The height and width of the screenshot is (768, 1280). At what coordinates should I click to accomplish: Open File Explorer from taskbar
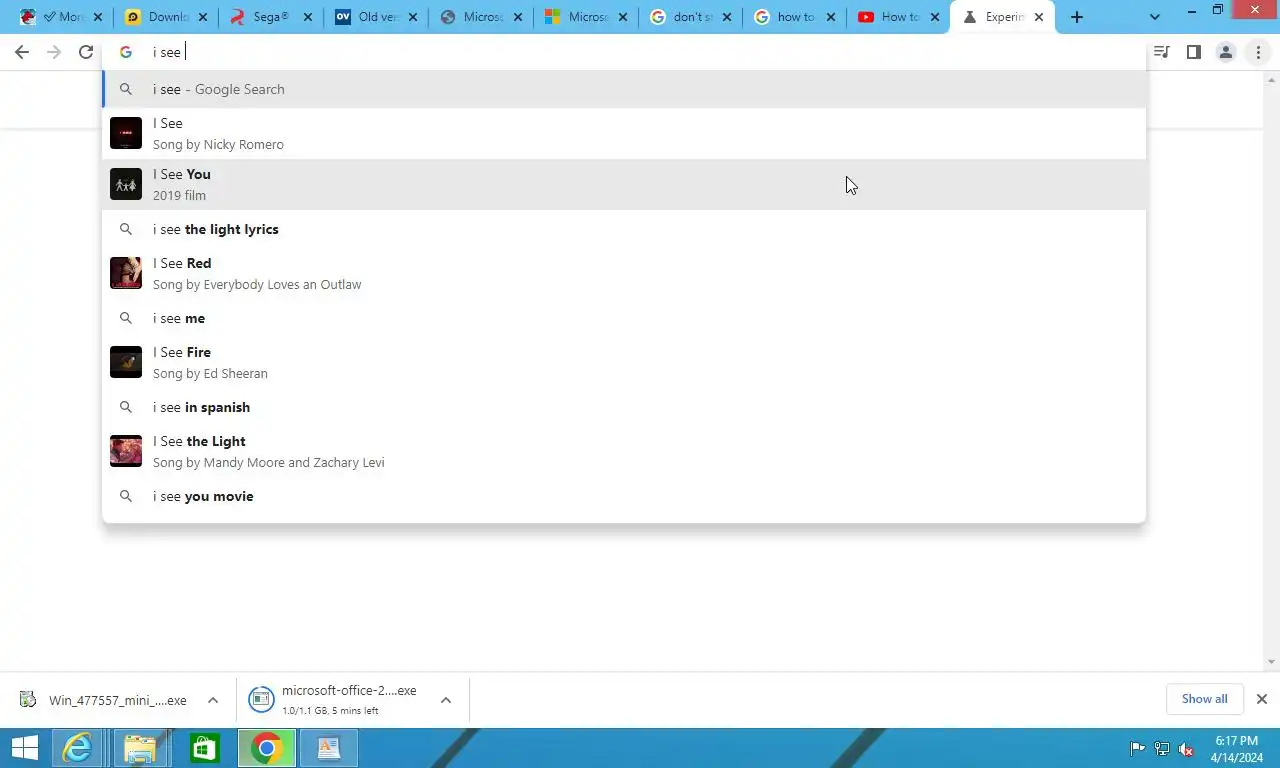click(x=141, y=748)
